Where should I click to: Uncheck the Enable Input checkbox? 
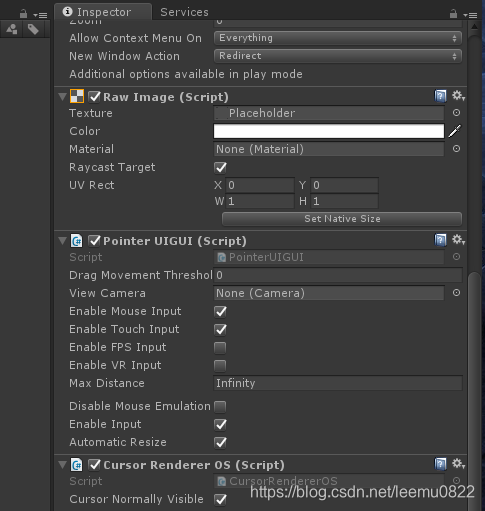(220, 424)
